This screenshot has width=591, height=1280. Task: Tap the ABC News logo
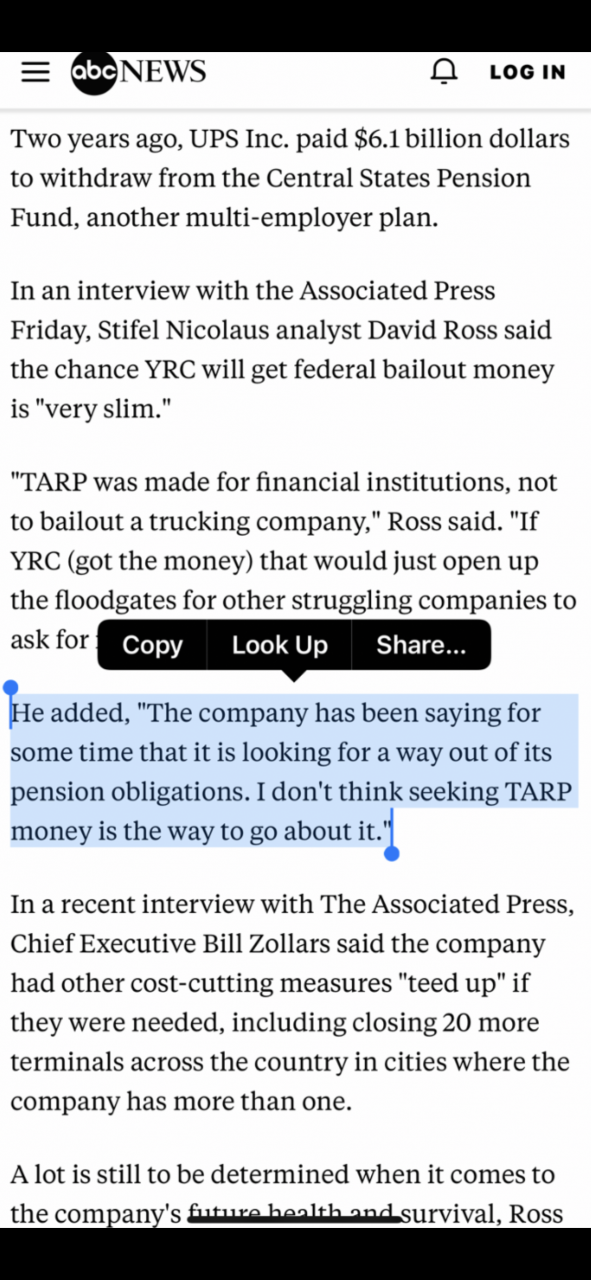(138, 72)
